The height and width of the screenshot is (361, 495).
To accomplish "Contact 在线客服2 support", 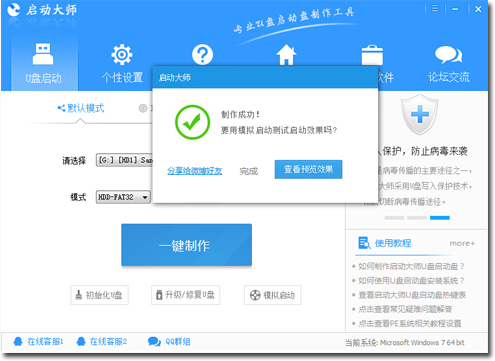I will pos(102,342).
